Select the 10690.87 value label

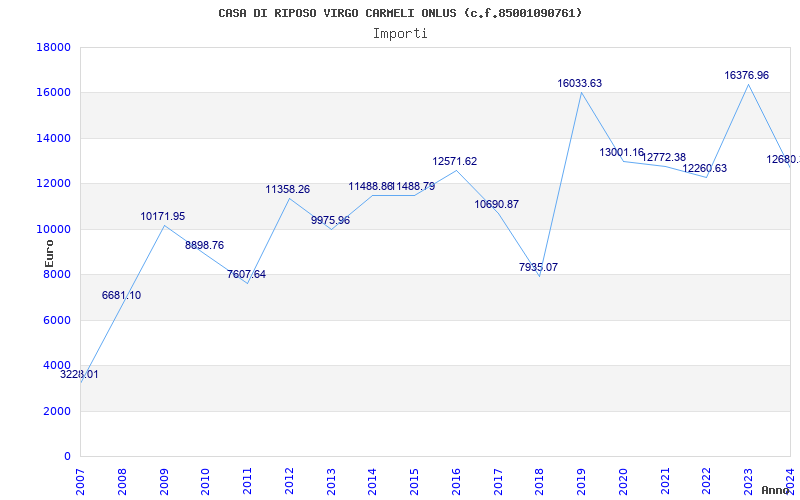497,204
